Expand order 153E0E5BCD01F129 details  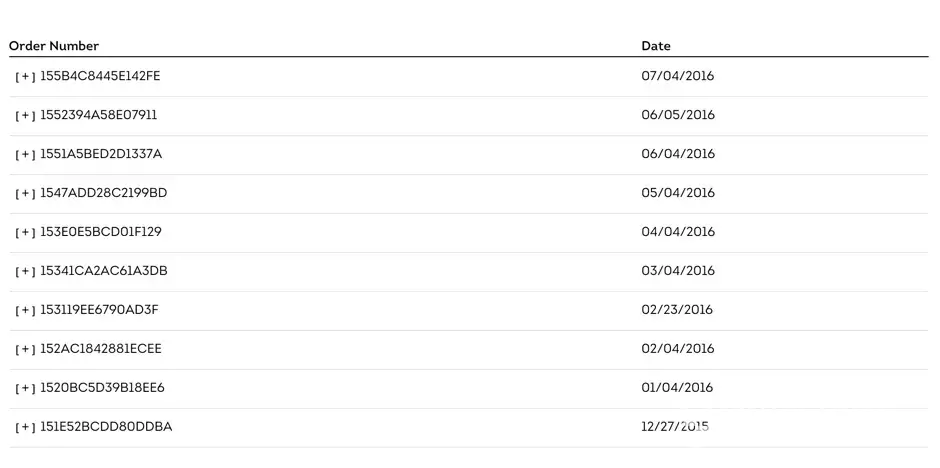pos(25,233)
